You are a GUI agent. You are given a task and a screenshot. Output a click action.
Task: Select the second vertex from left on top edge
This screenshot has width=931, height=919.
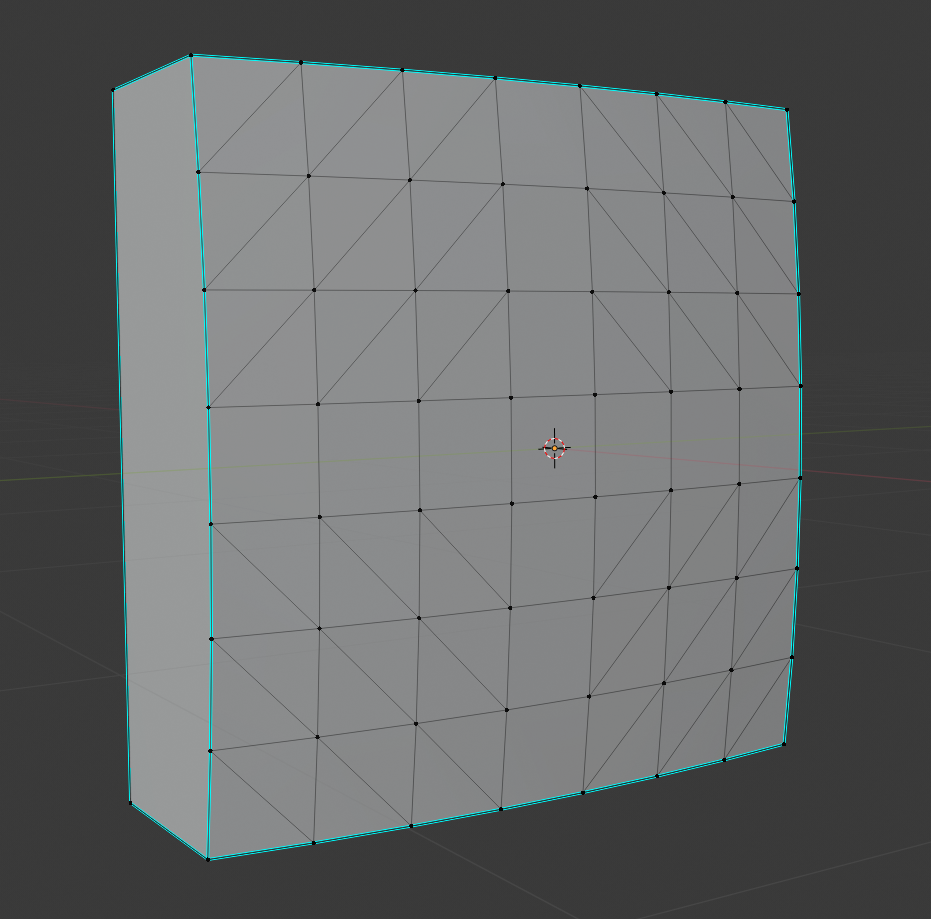coord(301,62)
